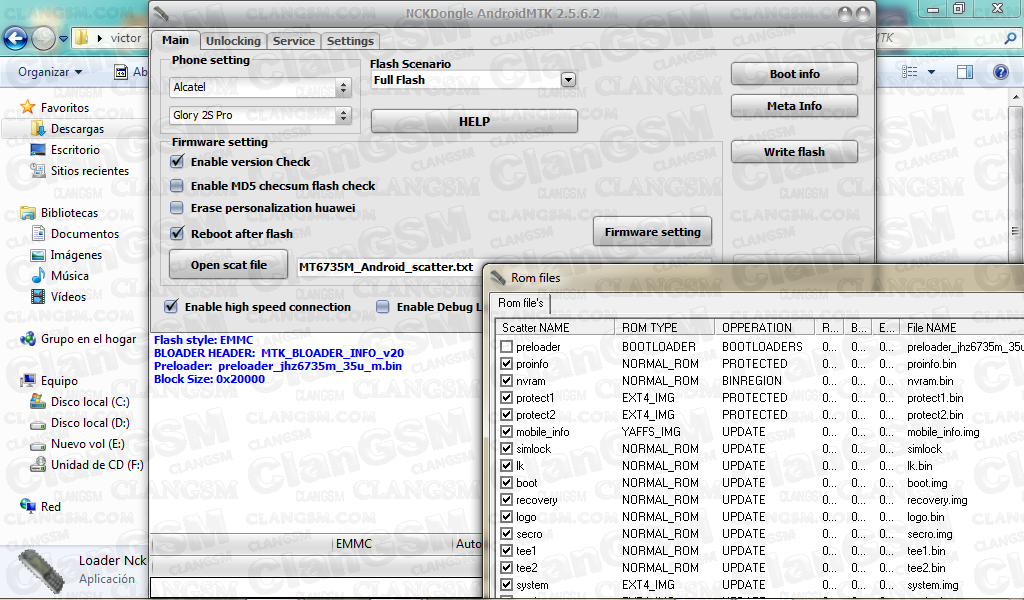Toggle Enable high speed connection checkbox
The width and height of the screenshot is (1024, 600).
[171, 306]
